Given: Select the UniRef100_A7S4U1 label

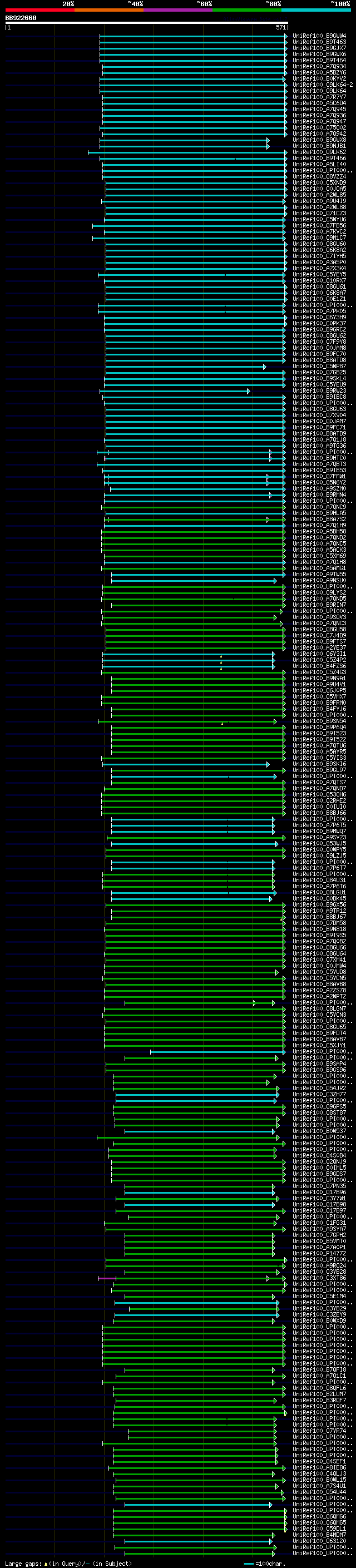Looking at the screenshot, I should coord(319,1486).
